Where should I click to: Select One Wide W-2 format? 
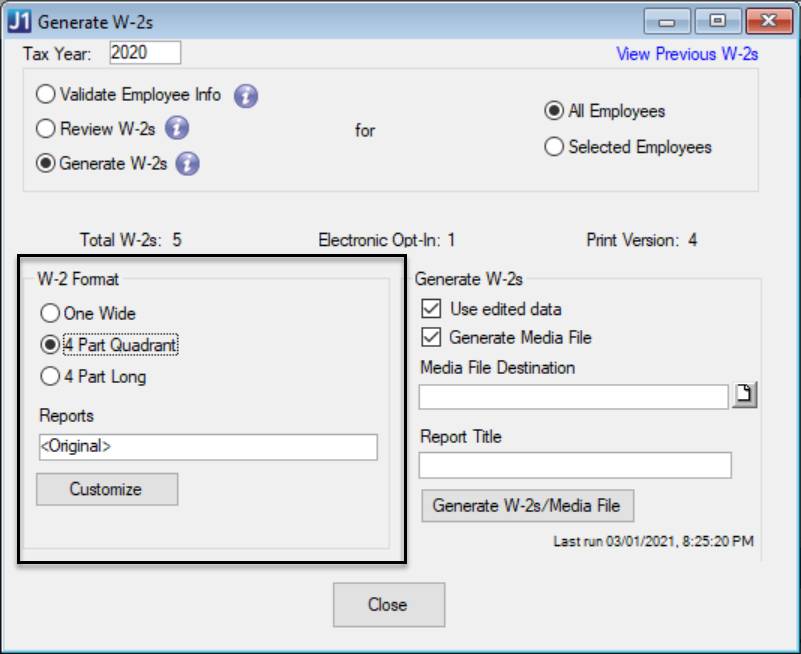coord(50,313)
